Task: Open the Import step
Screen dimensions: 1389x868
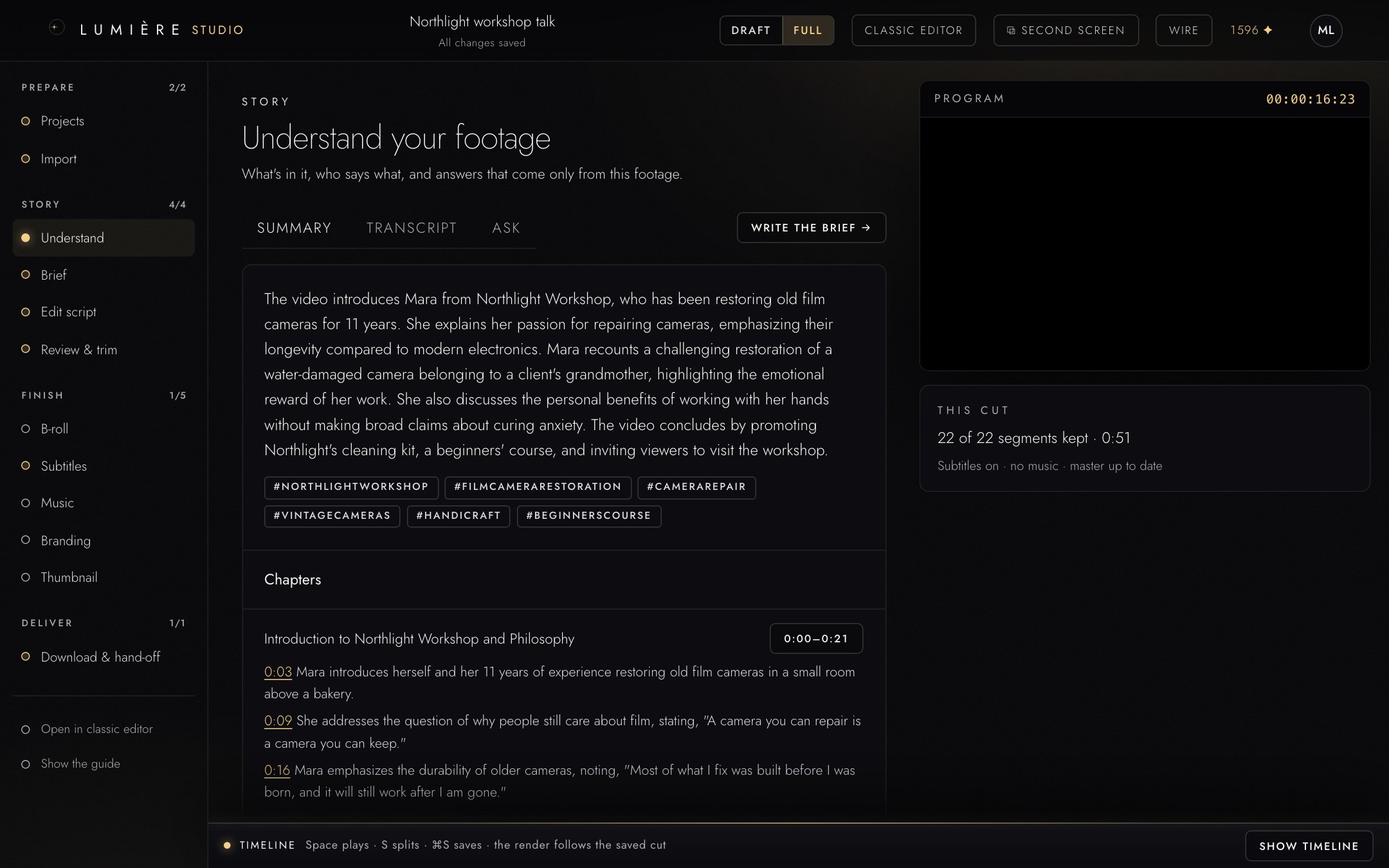Action: [103, 159]
